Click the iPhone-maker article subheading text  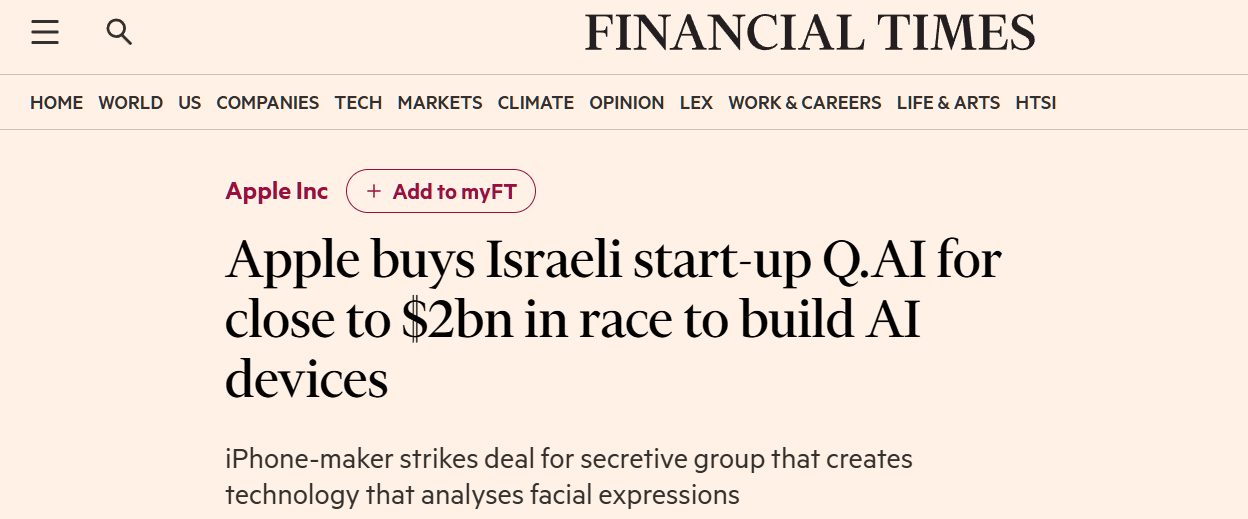568,477
